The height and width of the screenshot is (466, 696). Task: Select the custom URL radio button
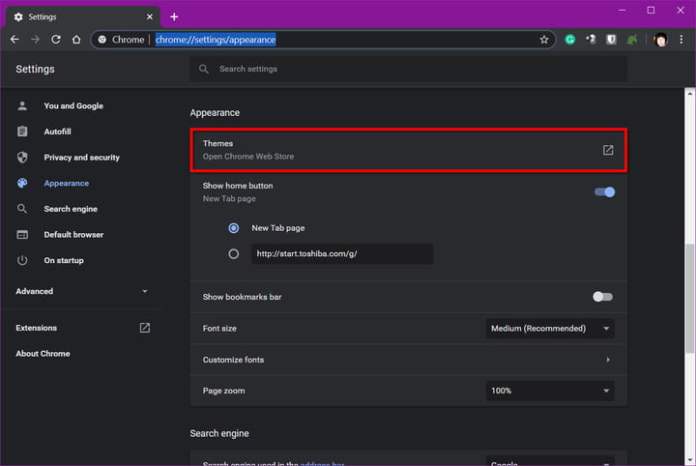coord(233,254)
